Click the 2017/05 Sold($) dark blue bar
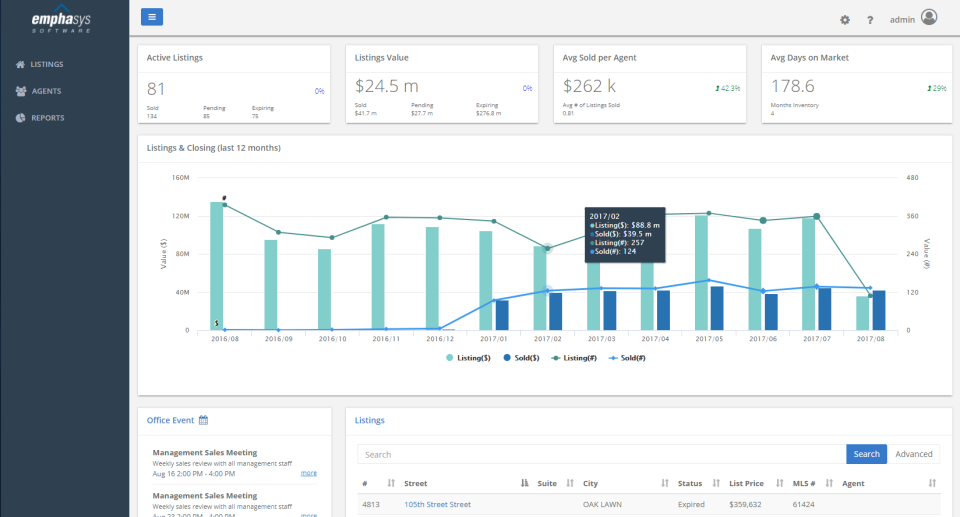Viewport: 960px width, 517px height. click(x=717, y=308)
